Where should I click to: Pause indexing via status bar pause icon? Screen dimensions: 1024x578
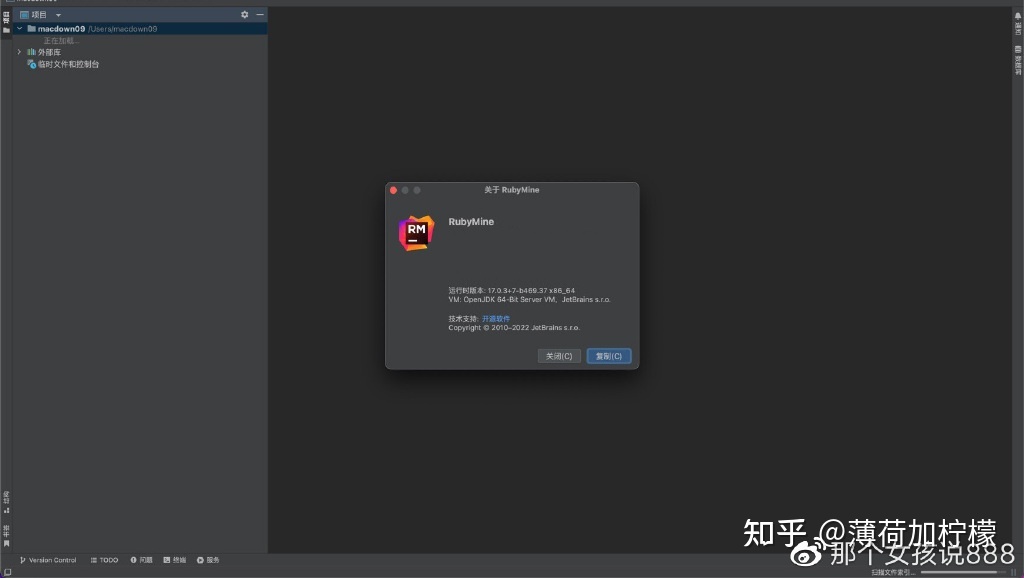point(1014,572)
